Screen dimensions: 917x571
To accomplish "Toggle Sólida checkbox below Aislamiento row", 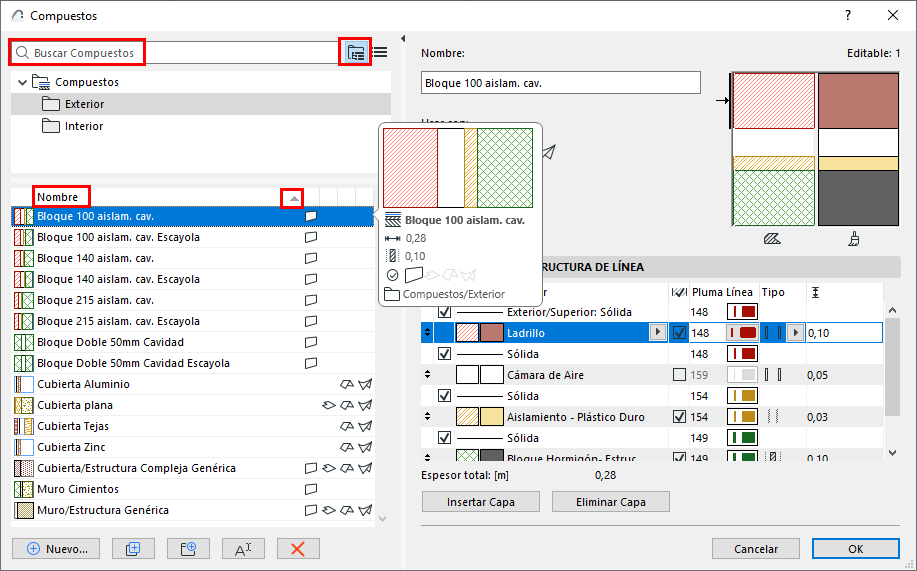I will tap(444, 438).
